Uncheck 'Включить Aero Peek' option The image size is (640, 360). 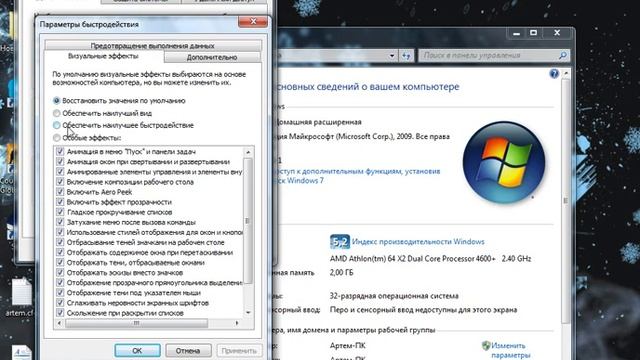coord(60,192)
